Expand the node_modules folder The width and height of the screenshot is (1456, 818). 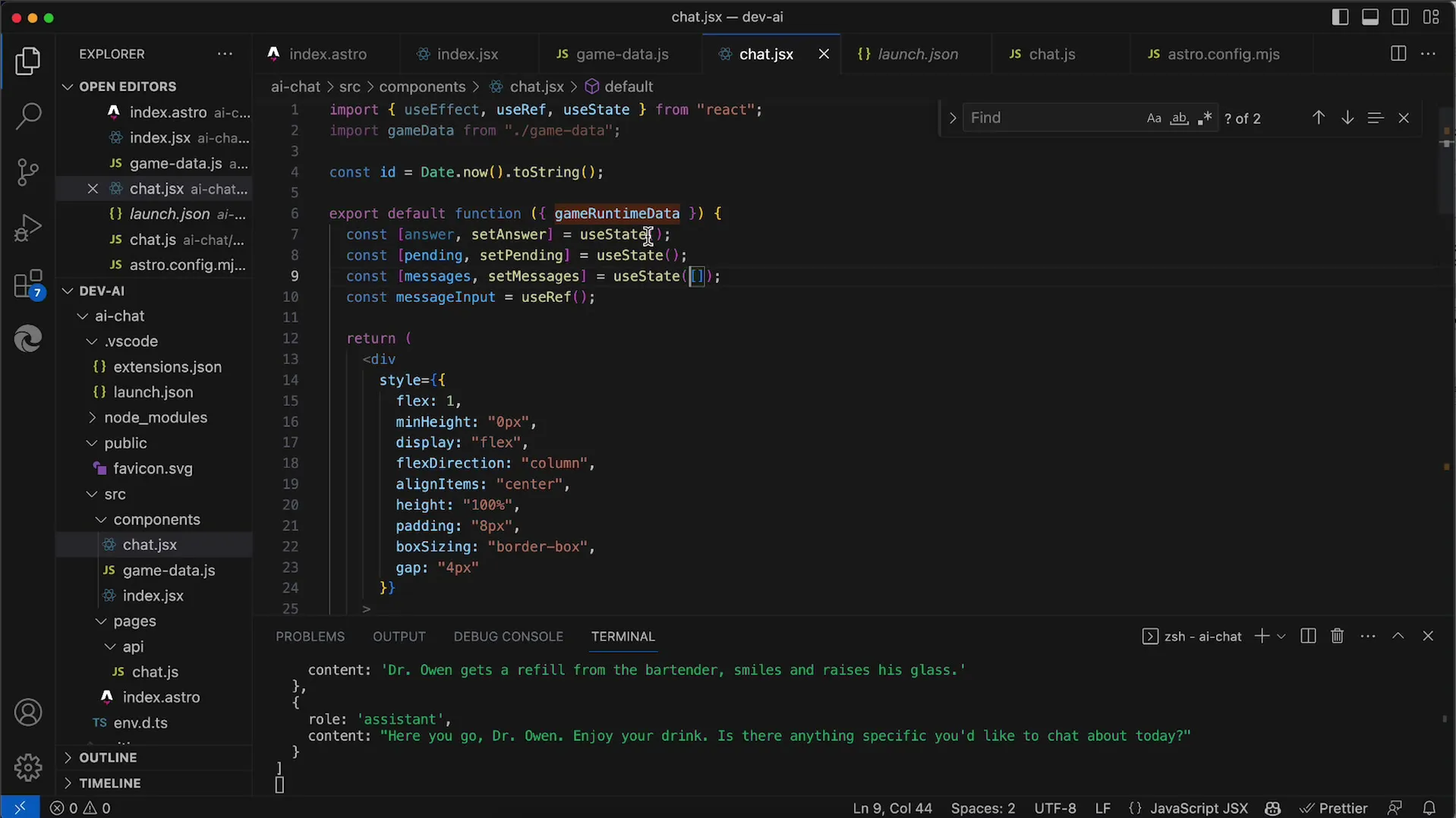tap(155, 417)
